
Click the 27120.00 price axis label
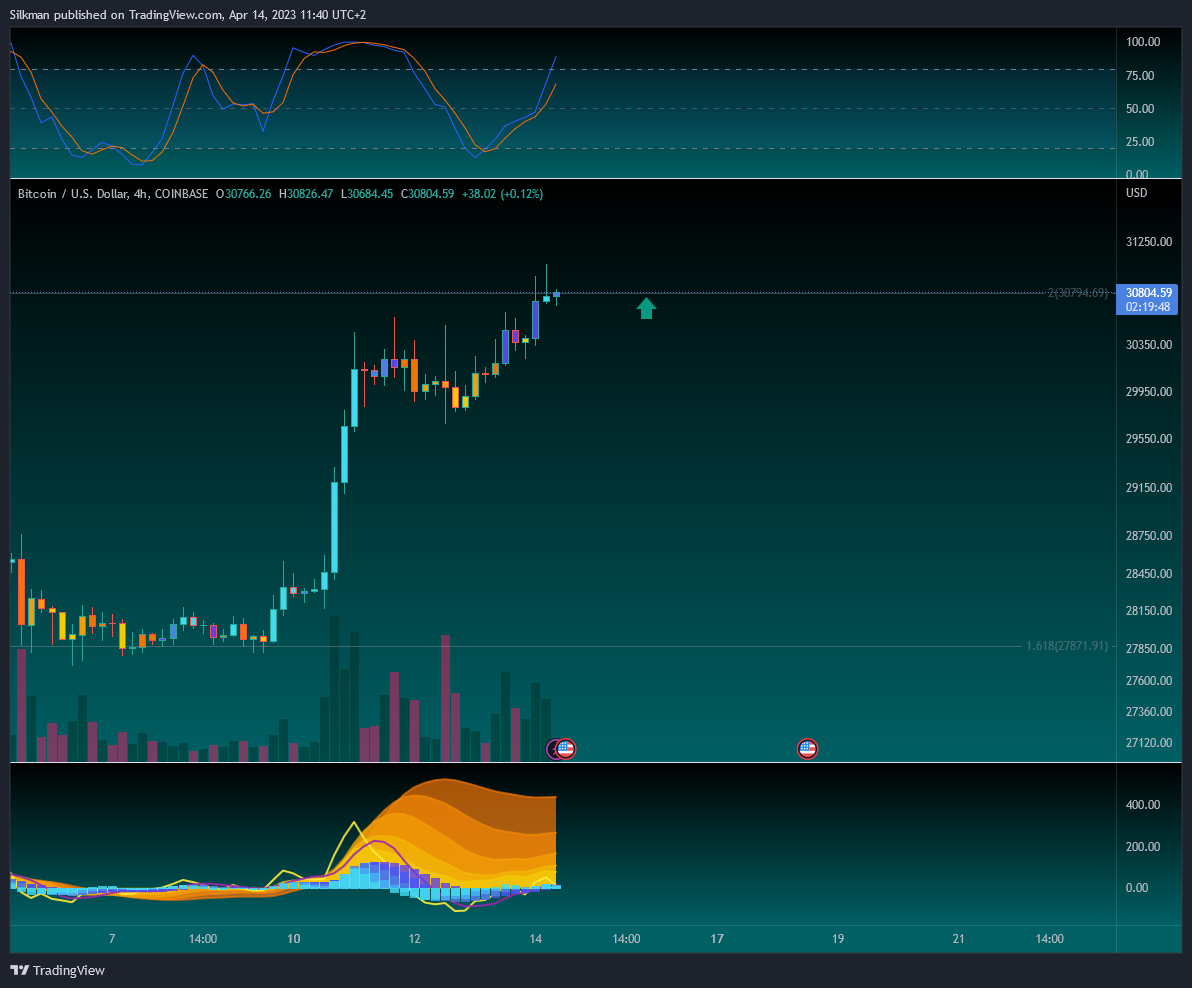click(x=1149, y=743)
